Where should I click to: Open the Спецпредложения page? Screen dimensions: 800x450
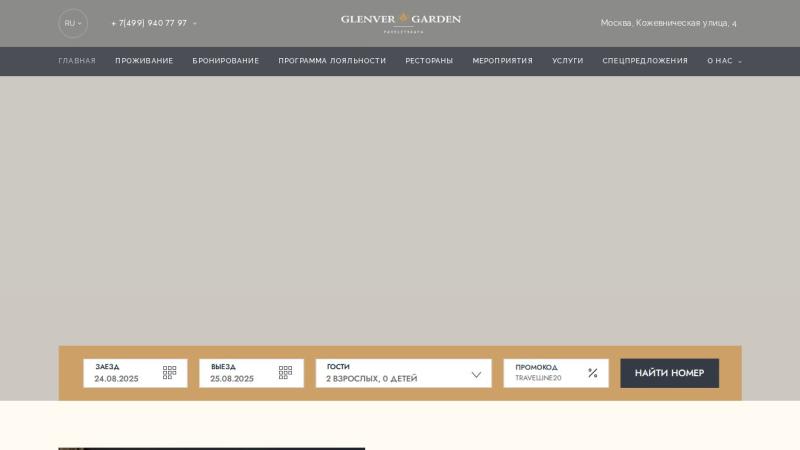point(645,61)
